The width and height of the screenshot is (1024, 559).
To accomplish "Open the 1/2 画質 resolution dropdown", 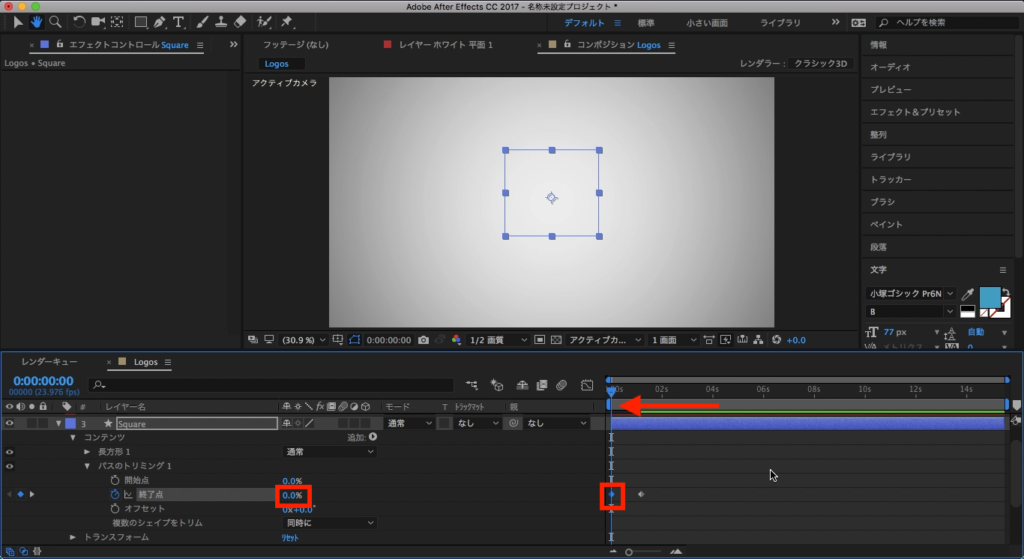I will (496, 340).
